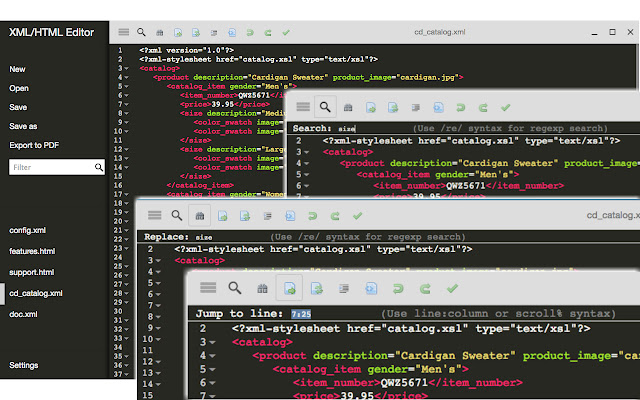Open config.xml from the file list

pos(27,230)
